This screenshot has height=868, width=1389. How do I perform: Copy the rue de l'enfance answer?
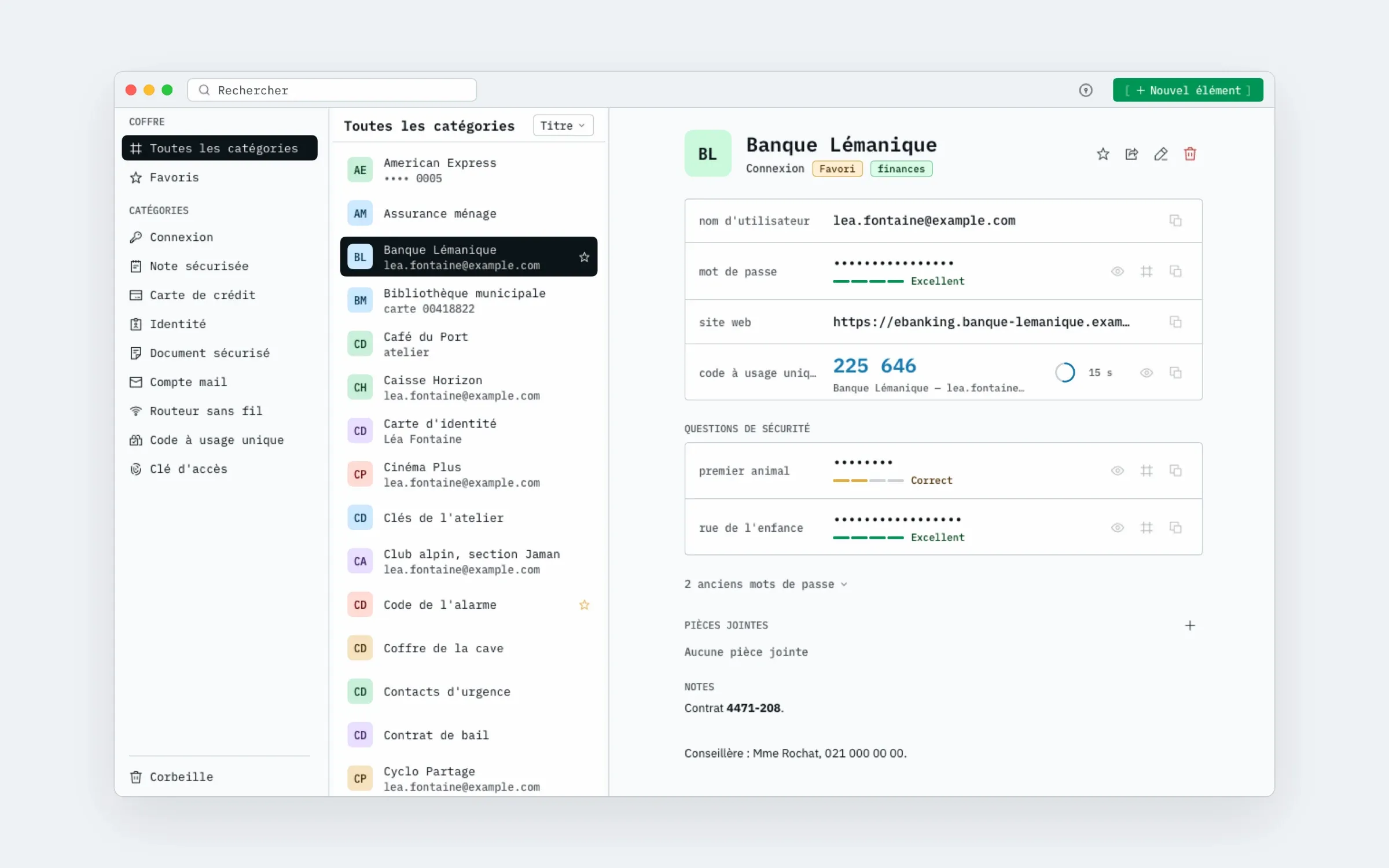1175,527
